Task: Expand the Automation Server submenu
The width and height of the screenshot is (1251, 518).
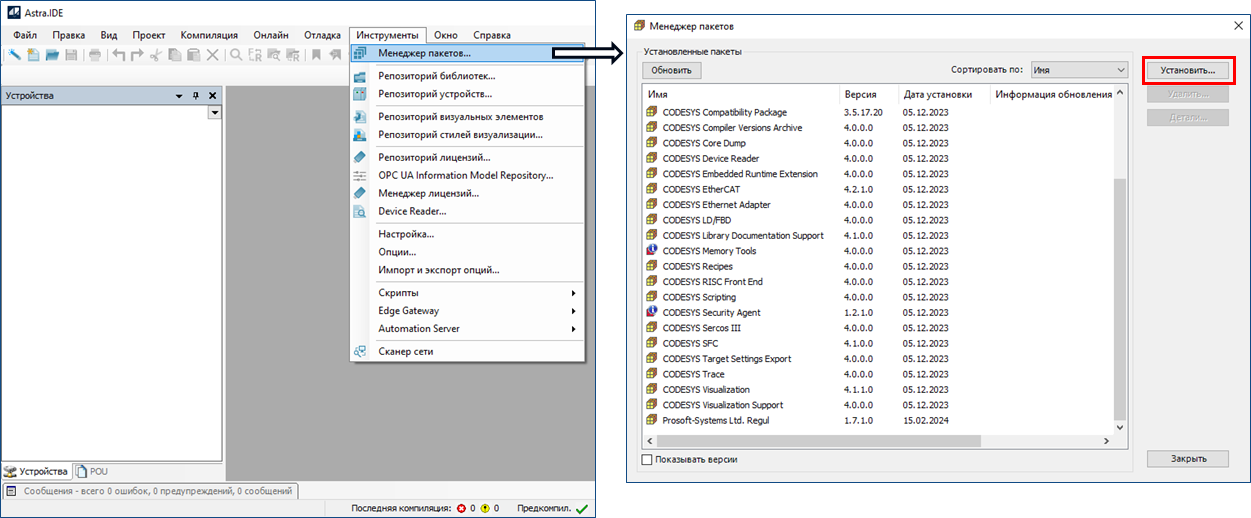Action: click(573, 329)
